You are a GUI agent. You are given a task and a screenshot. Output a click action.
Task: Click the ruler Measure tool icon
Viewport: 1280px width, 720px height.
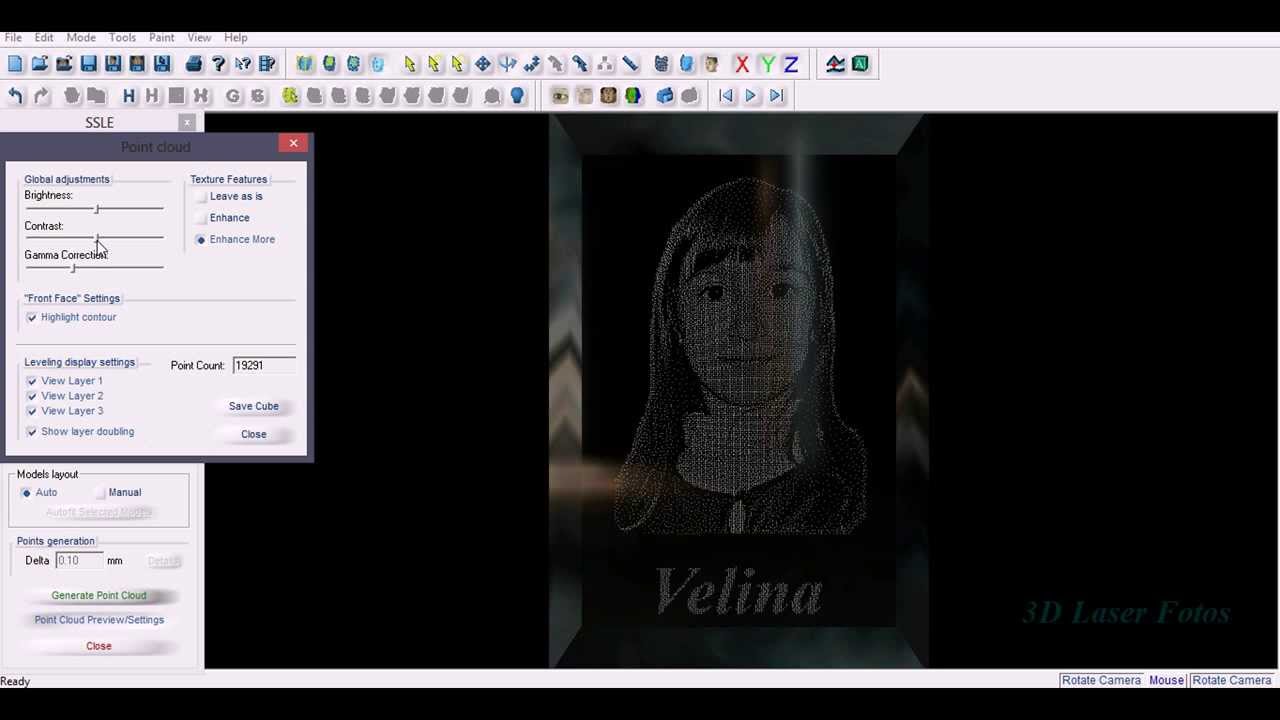pos(631,64)
